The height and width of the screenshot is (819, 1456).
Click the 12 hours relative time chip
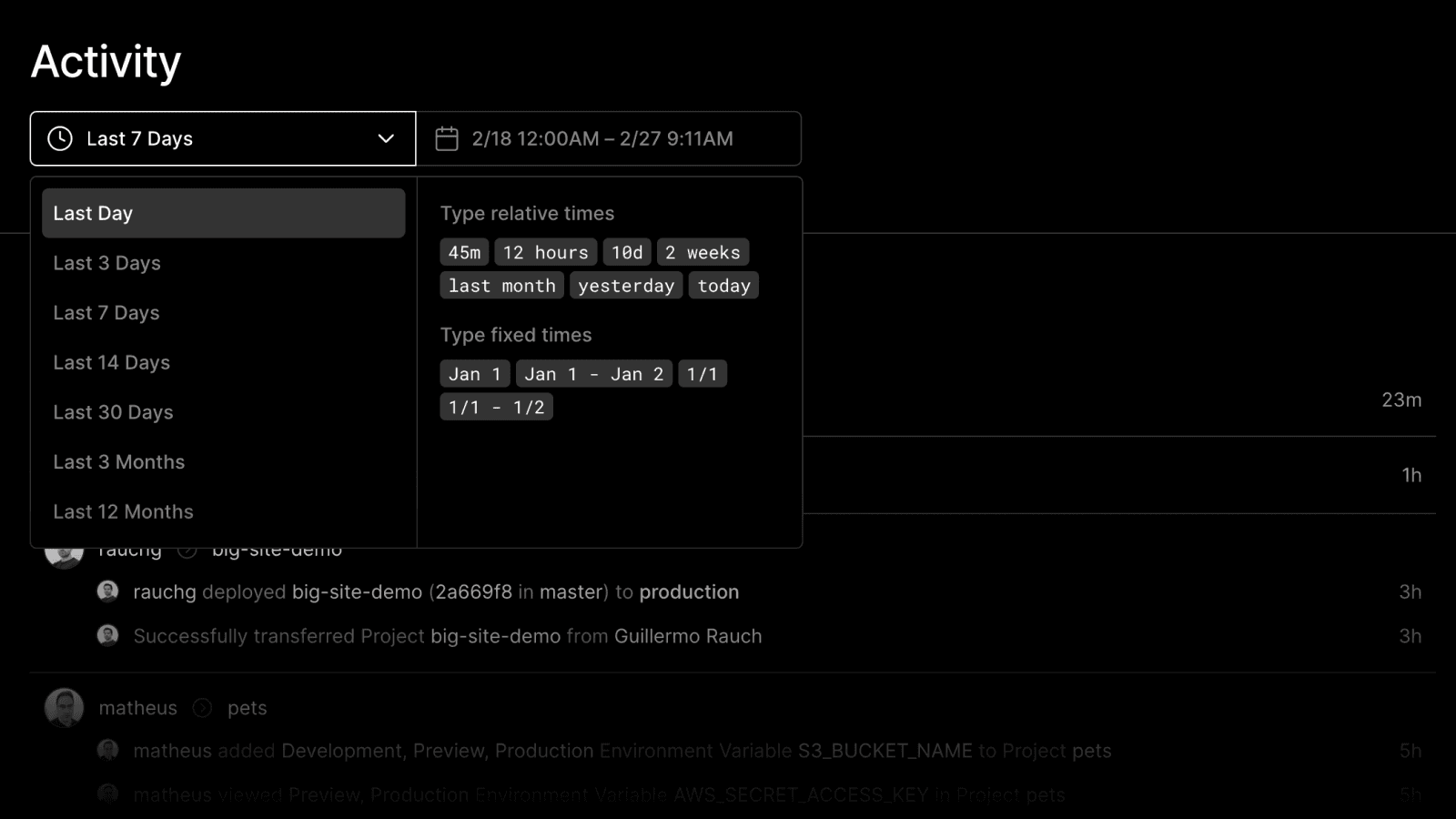click(545, 252)
